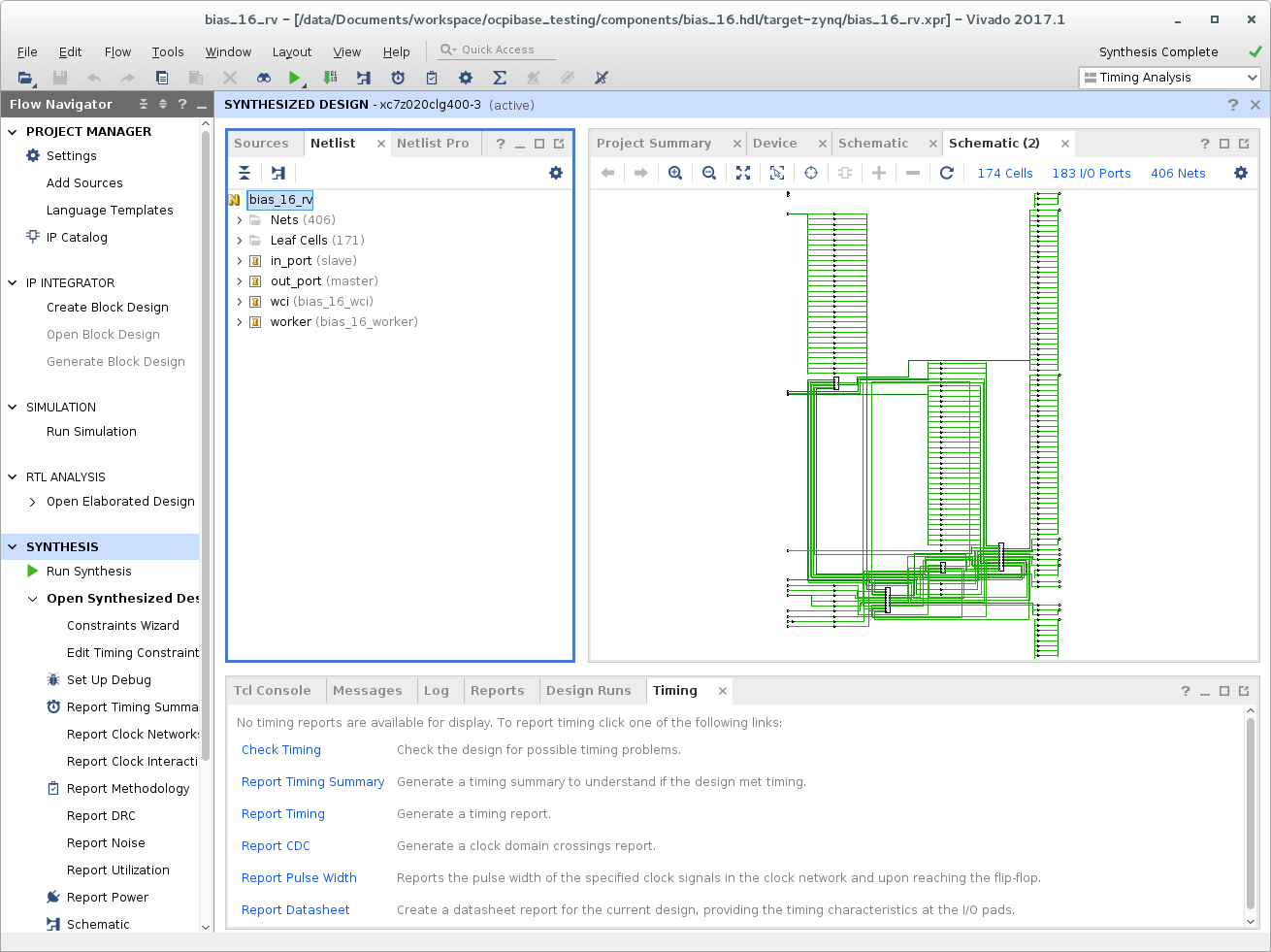Screen dimensions: 1271x952
Task: Click the Regenerate schematic refresh icon
Action: tap(947, 173)
